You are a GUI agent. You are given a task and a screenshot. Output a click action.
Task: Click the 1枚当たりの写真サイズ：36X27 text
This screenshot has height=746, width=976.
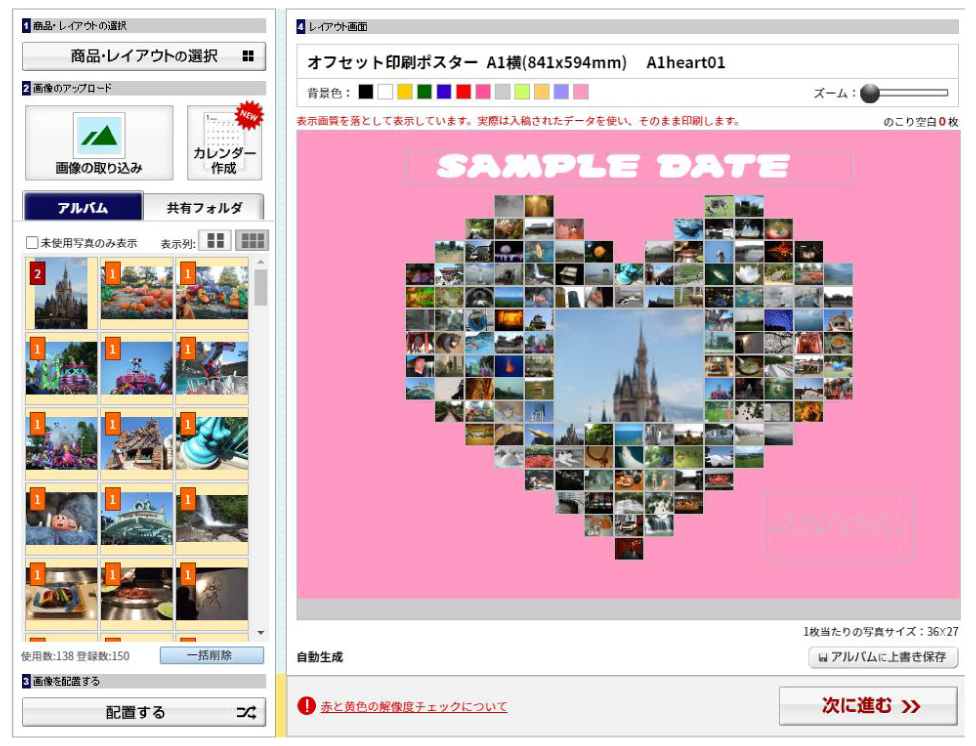pos(881,631)
